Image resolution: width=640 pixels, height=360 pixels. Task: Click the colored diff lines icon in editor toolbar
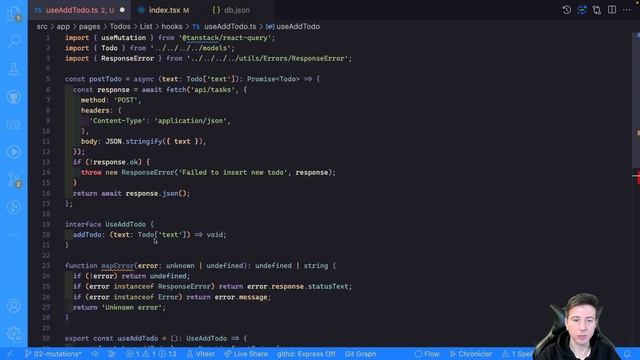pyautogui.click(x=582, y=10)
